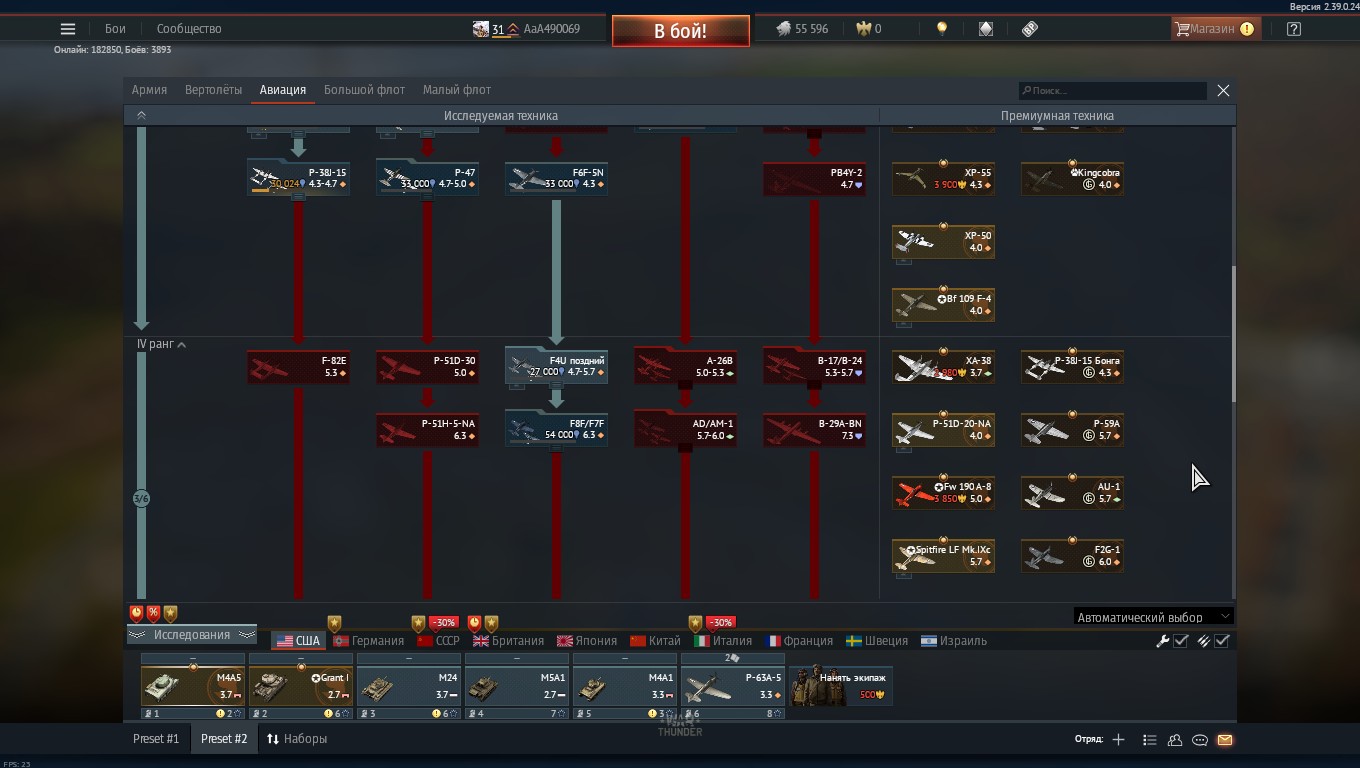Switch to the Вертолёты tab
The width and height of the screenshot is (1360, 768).
point(213,90)
